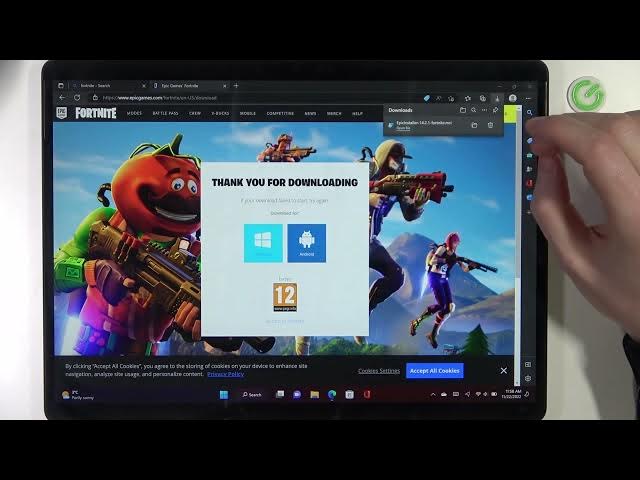The height and width of the screenshot is (480, 640).
Task: Open the News page
Action: (x=311, y=113)
